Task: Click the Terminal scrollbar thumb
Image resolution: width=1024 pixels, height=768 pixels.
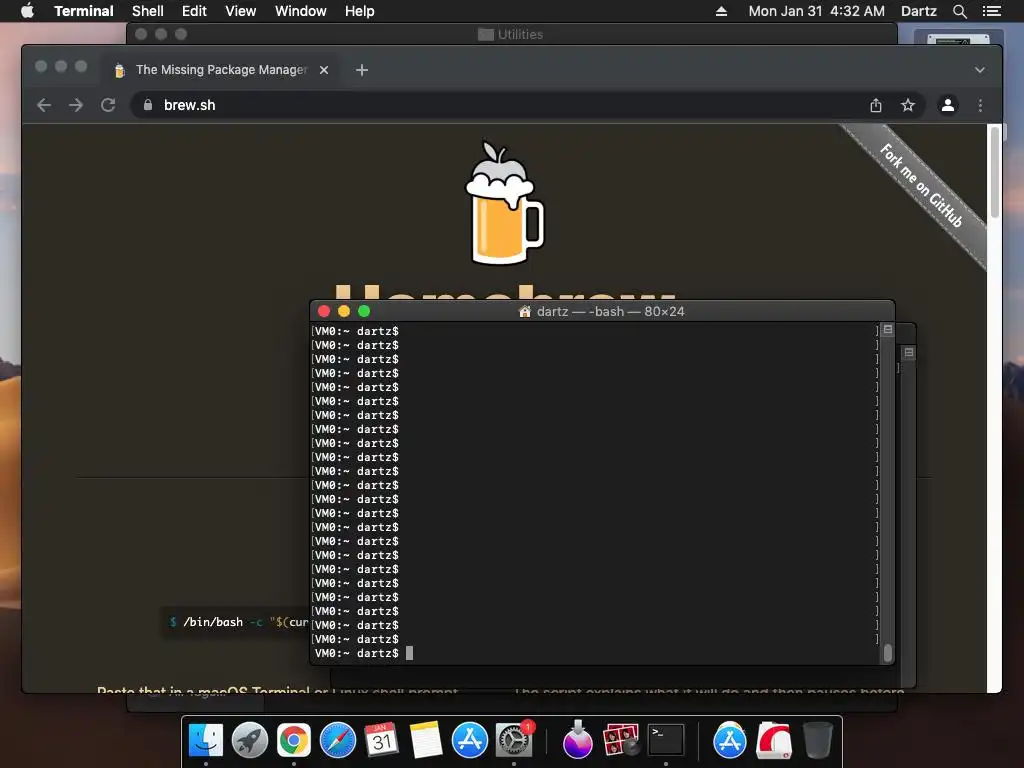Action: tap(888, 652)
